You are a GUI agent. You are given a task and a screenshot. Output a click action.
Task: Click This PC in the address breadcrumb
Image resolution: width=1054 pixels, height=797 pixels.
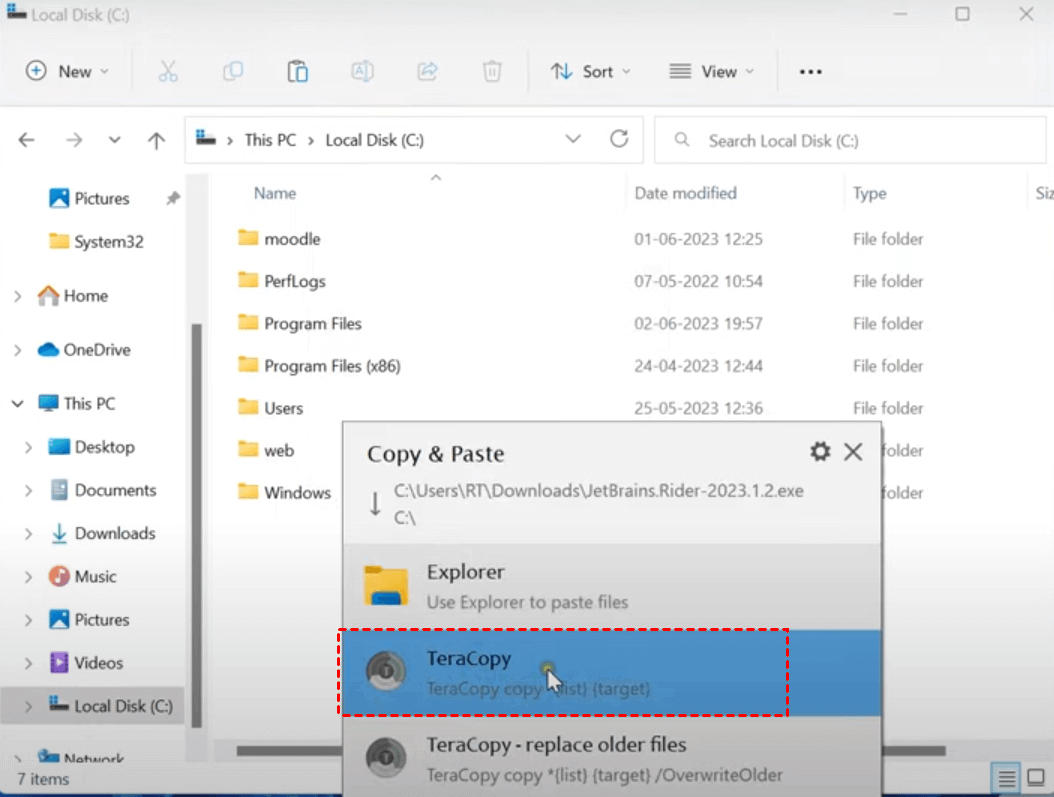tap(270, 140)
